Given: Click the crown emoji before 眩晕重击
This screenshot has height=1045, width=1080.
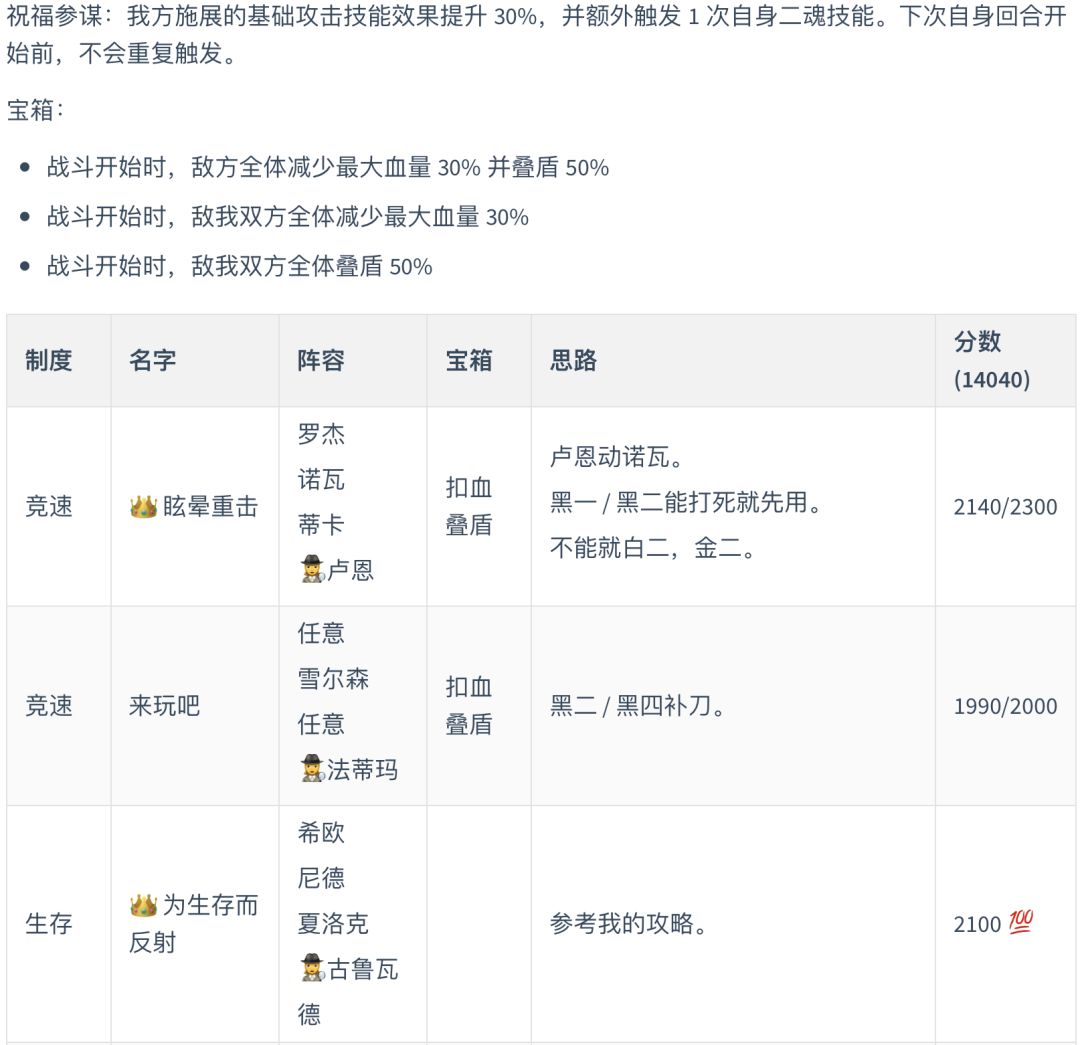Looking at the screenshot, I should click(143, 507).
